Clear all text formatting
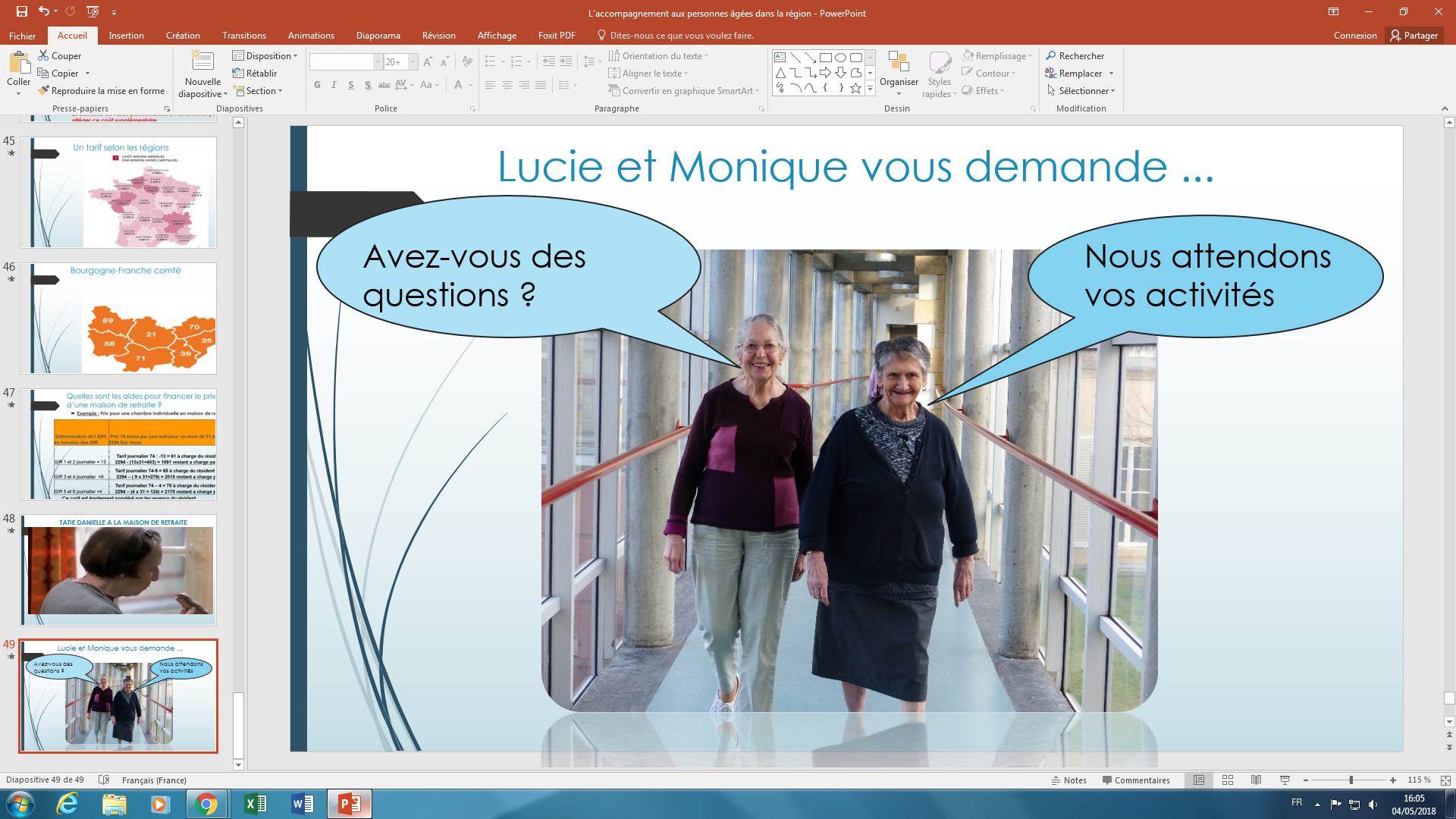1456x819 pixels. pos(467,61)
